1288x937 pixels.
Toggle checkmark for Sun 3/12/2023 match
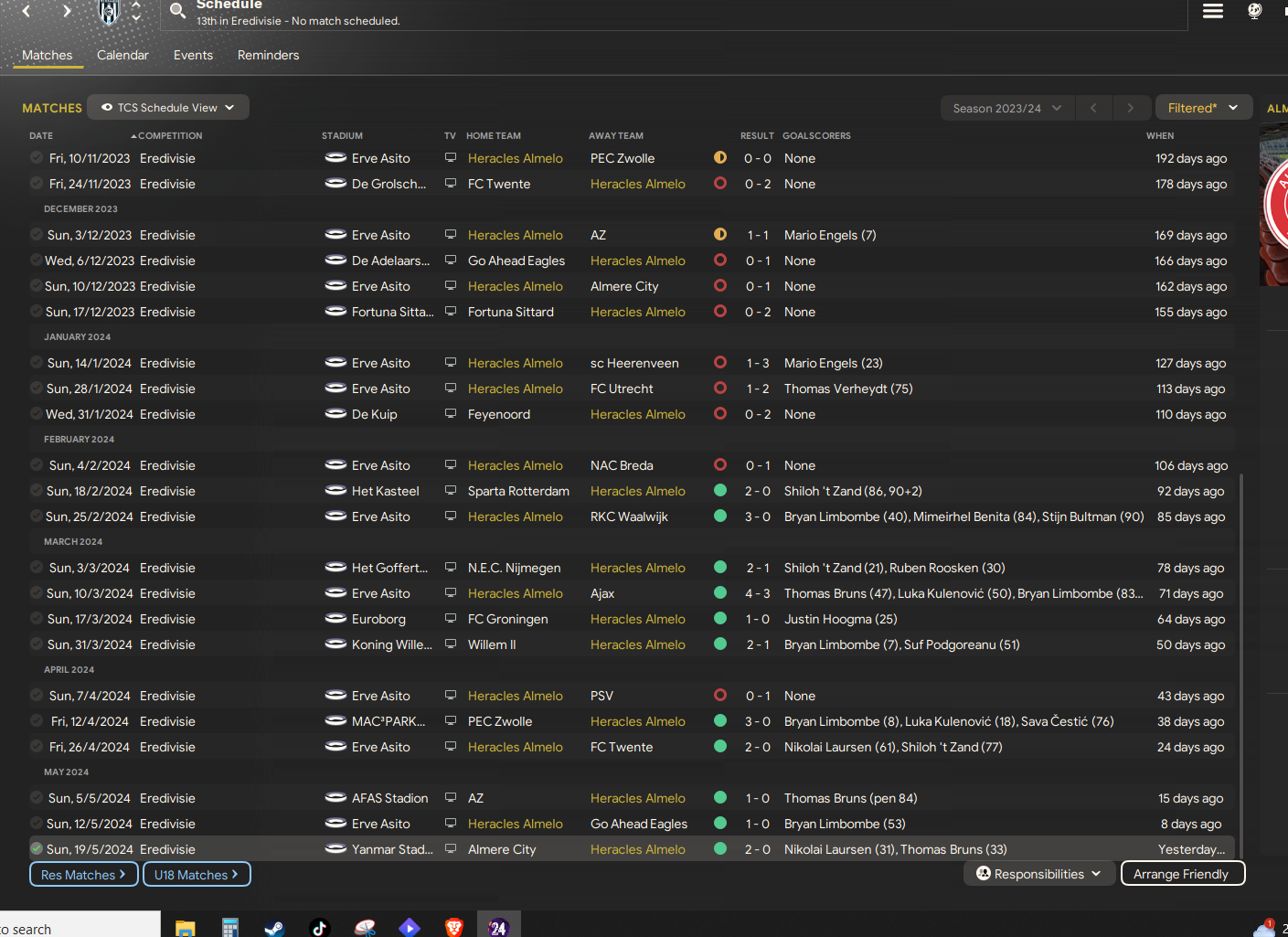coord(37,234)
